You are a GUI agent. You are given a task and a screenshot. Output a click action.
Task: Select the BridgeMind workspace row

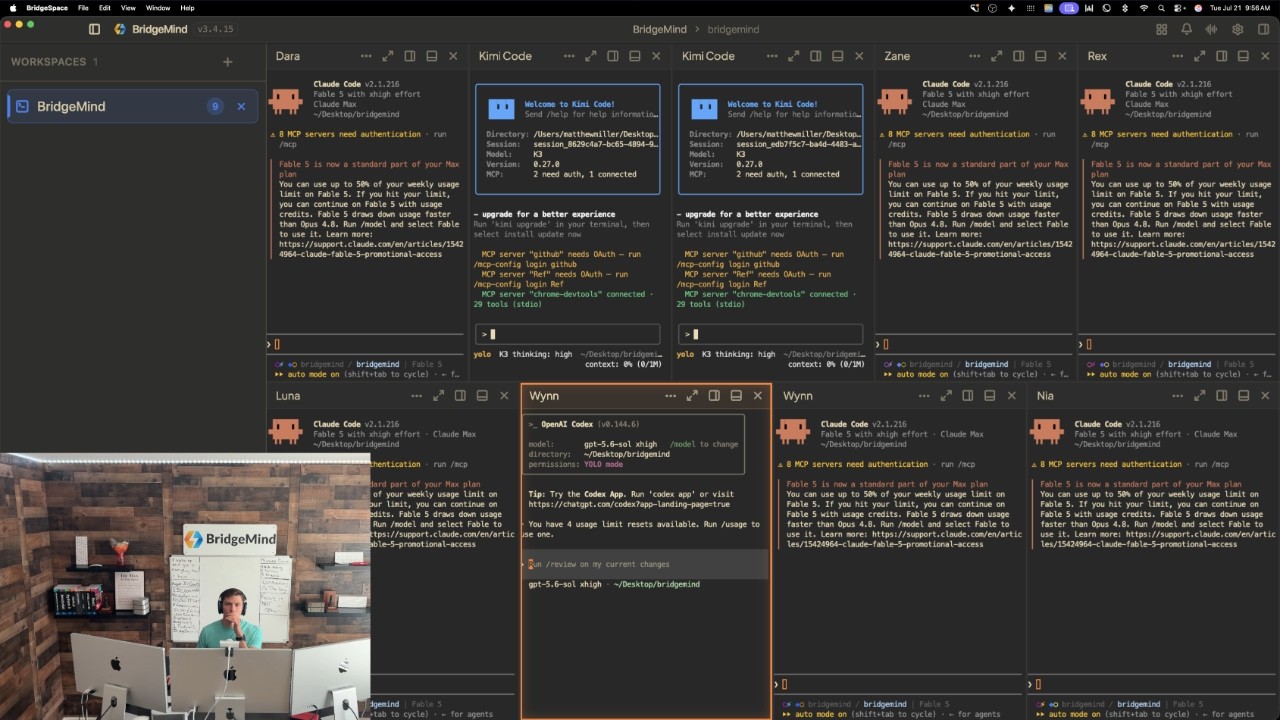point(132,106)
